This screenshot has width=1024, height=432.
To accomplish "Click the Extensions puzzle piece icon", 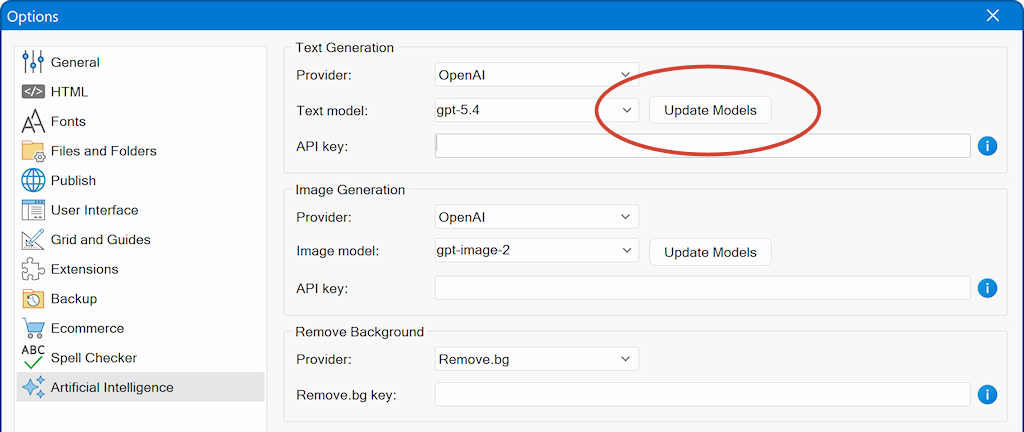I will click(x=33, y=269).
